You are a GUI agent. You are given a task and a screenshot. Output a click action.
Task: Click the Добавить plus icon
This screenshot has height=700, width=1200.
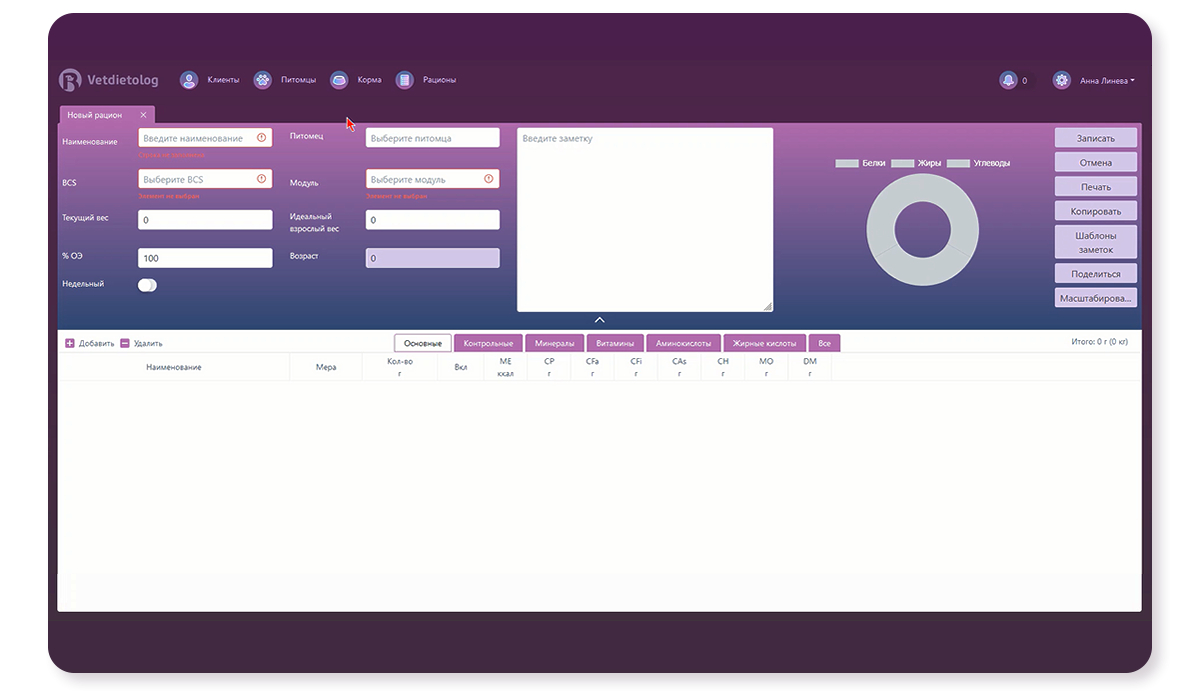tap(70, 343)
